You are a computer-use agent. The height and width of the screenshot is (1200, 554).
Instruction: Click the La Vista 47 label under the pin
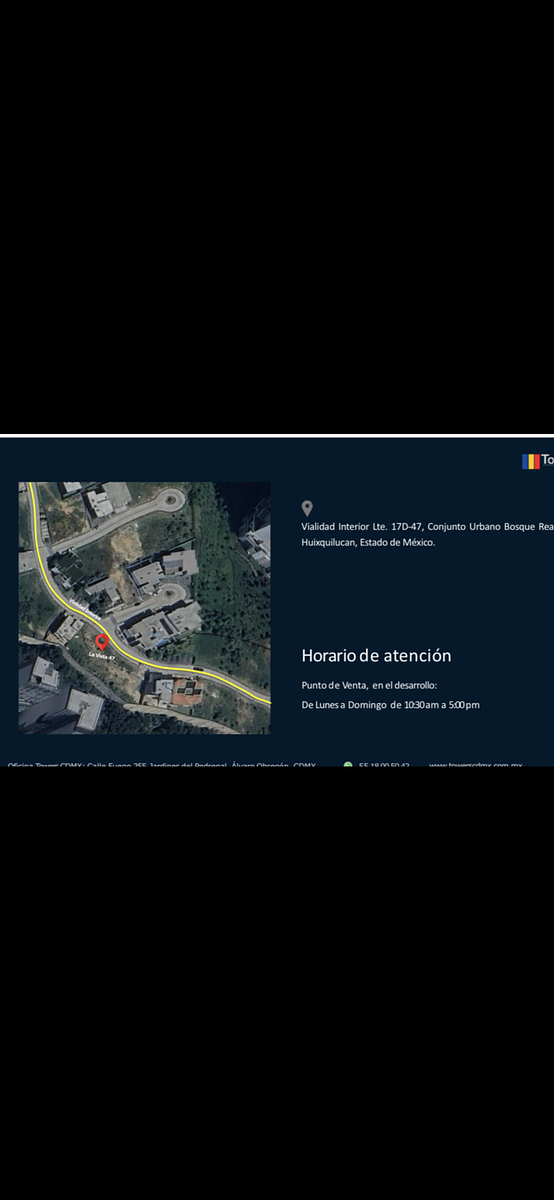point(102,655)
